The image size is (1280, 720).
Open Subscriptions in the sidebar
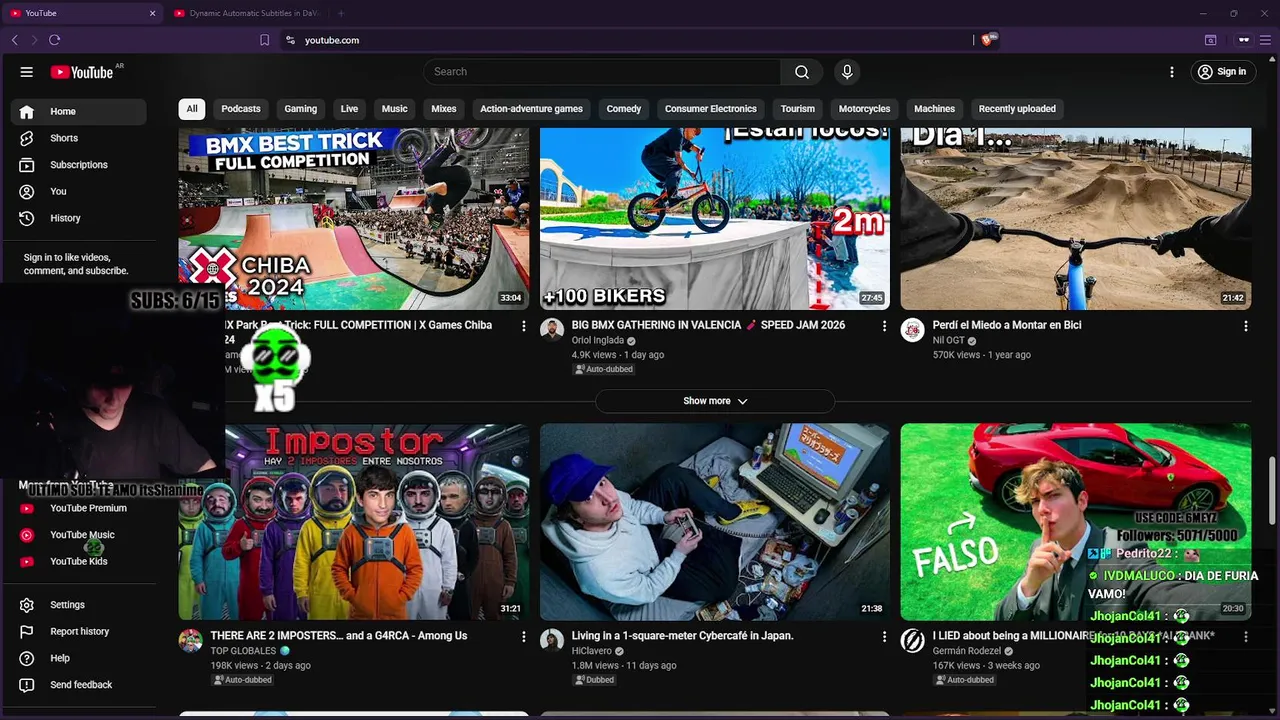click(x=78, y=165)
